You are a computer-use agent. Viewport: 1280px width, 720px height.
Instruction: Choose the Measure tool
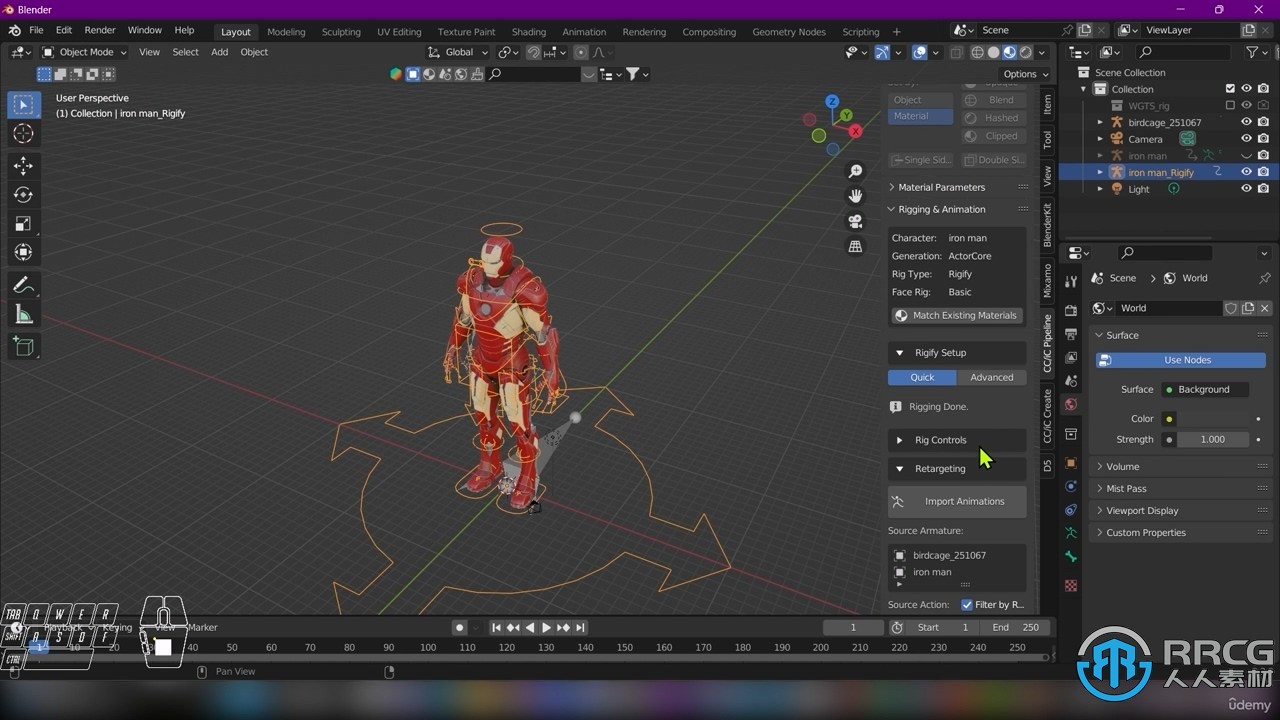pyautogui.click(x=24, y=314)
